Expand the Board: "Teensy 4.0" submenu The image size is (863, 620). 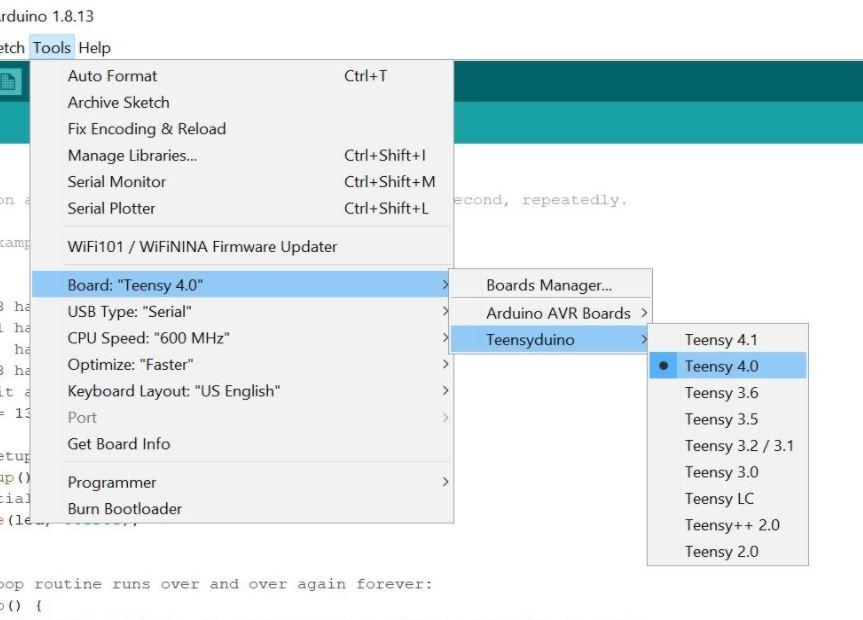point(242,285)
